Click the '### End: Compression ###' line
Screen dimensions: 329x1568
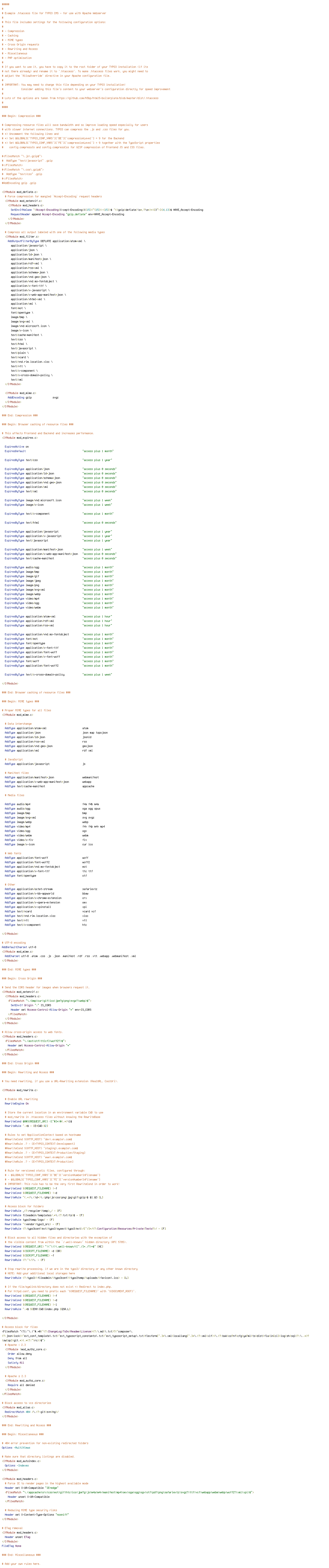[x=19, y=415]
